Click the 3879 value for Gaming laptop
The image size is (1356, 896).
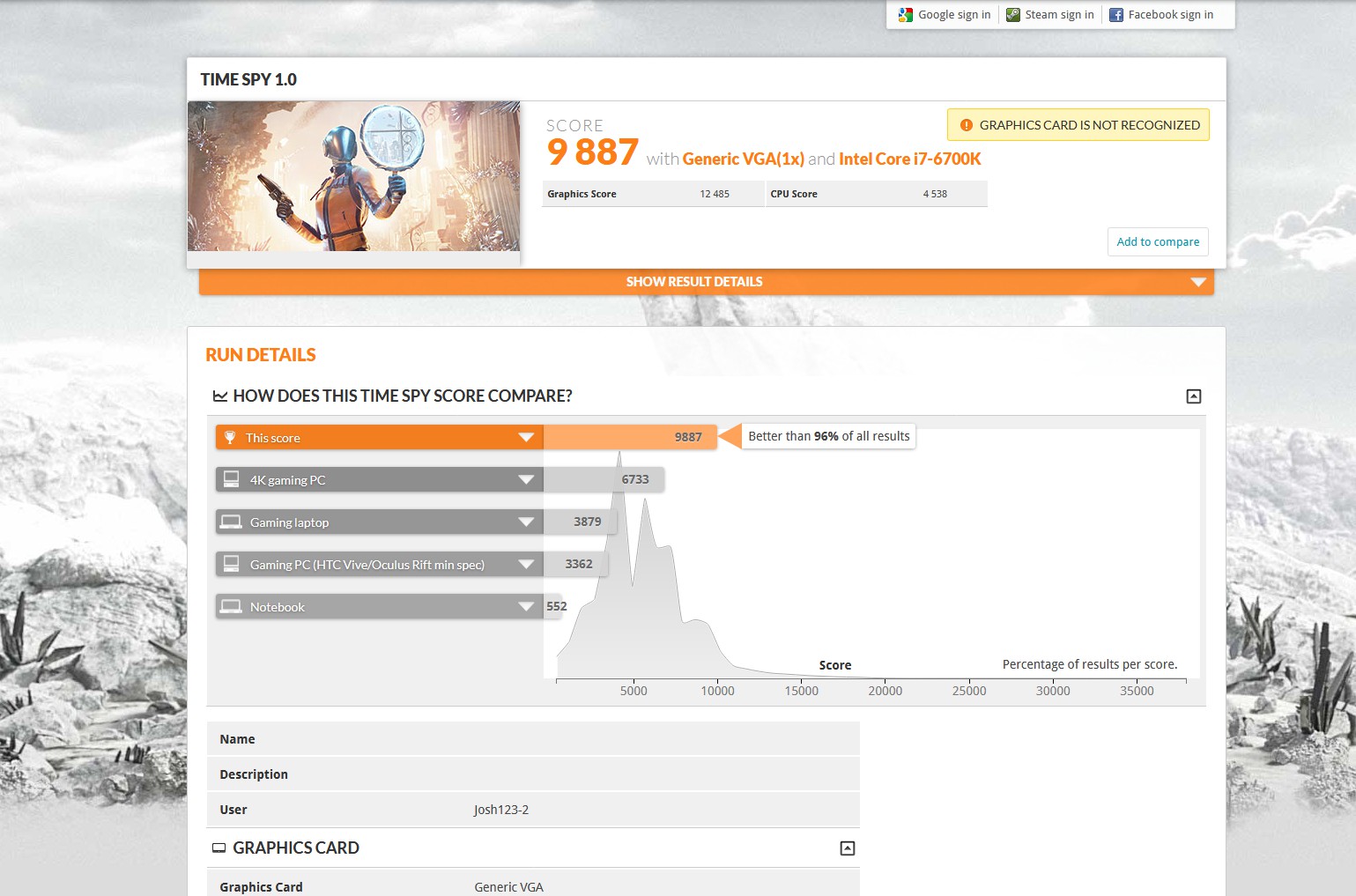pos(588,522)
